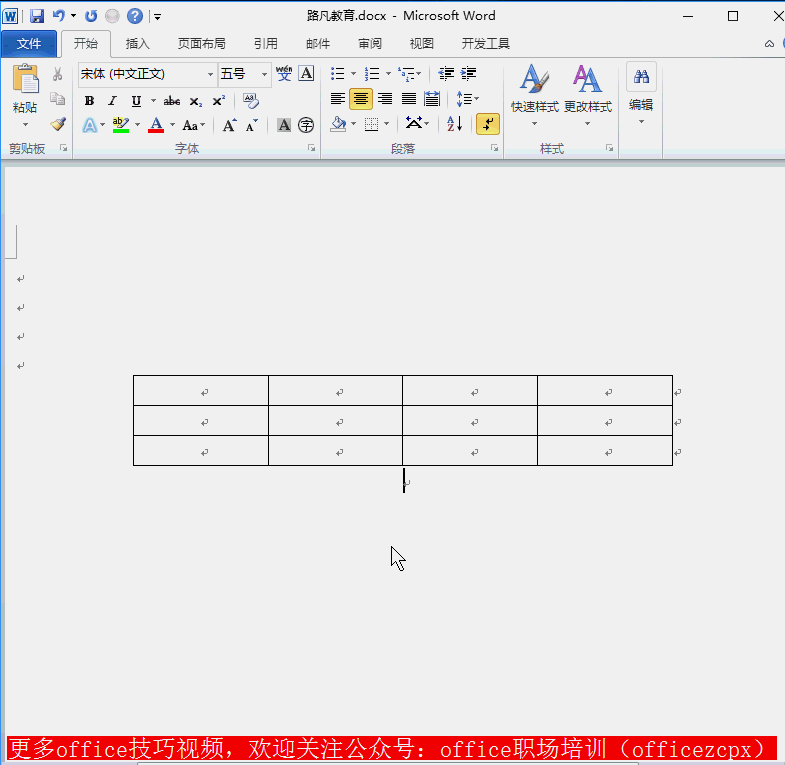Expand the Bullets list dropdown
Screen dimensions: 785x765
click(x=353, y=74)
